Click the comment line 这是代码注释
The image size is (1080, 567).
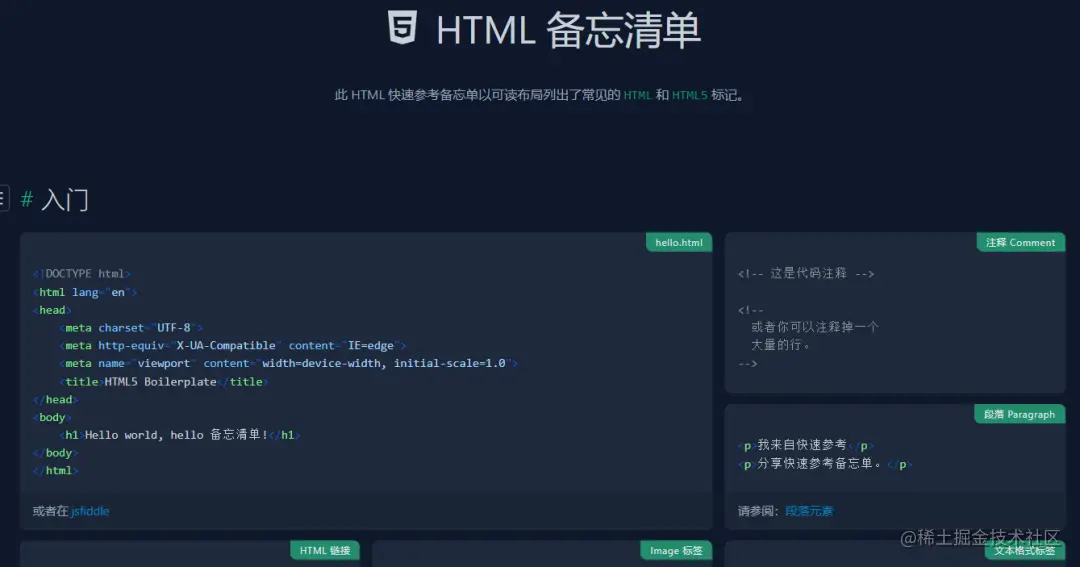pos(806,273)
